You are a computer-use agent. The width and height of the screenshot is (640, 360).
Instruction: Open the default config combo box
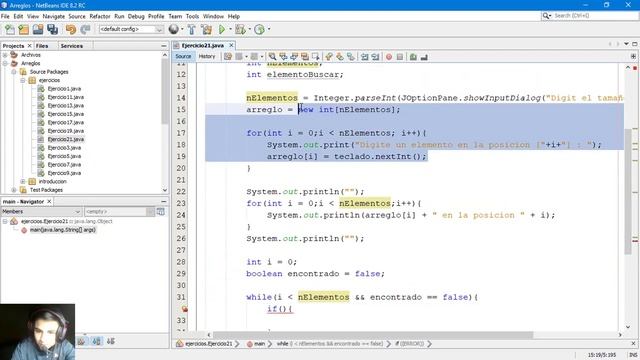pos(131,29)
